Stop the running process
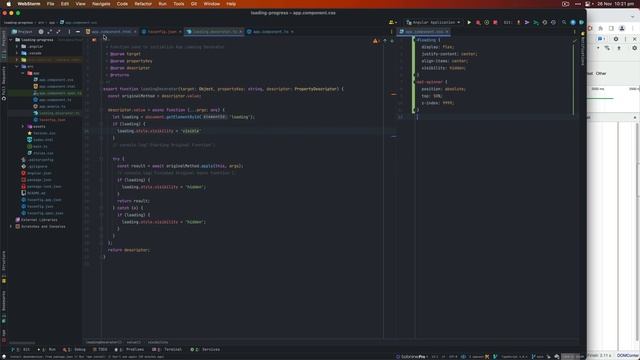The image size is (640, 360). [x=495, y=22]
